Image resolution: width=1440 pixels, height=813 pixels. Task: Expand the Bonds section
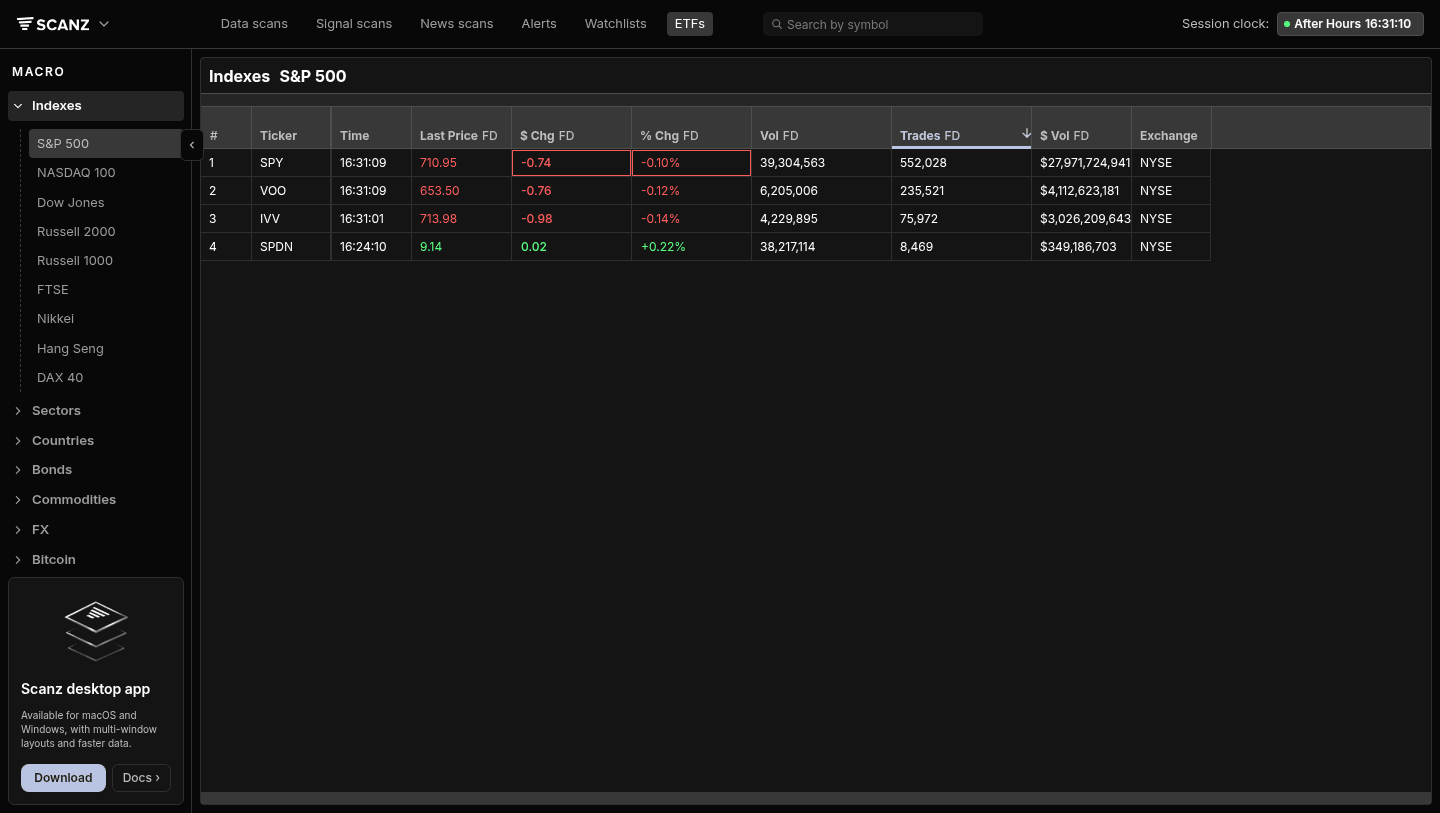(96, 470)
